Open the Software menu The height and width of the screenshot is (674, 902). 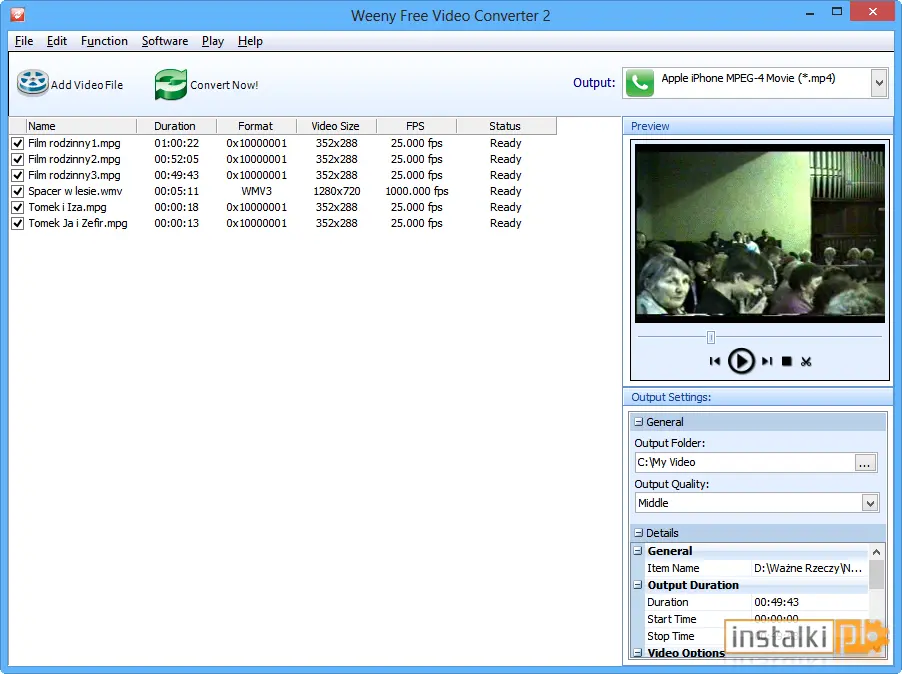[165, 41]
